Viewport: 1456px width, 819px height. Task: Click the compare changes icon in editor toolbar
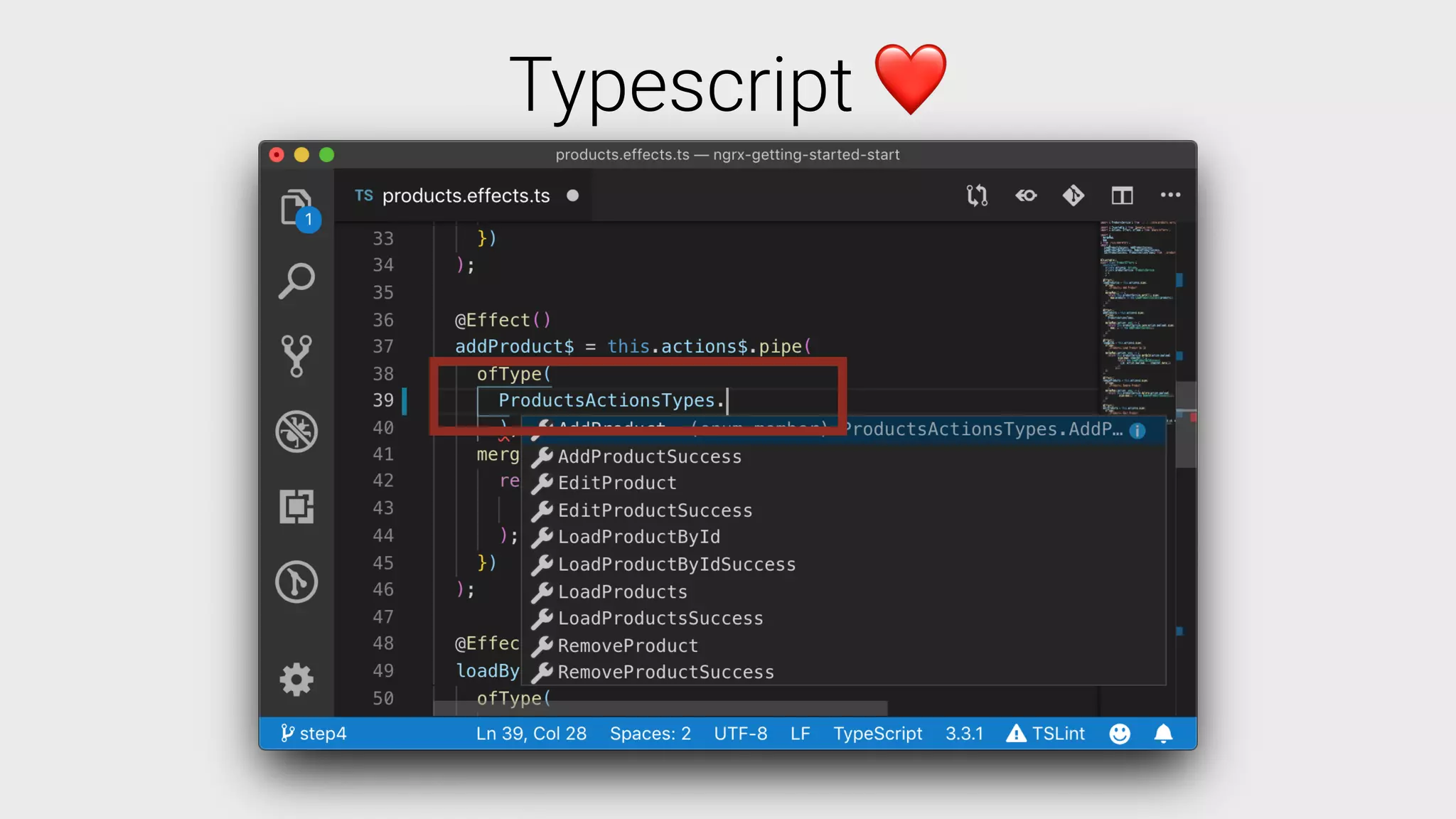click(977, 196)
